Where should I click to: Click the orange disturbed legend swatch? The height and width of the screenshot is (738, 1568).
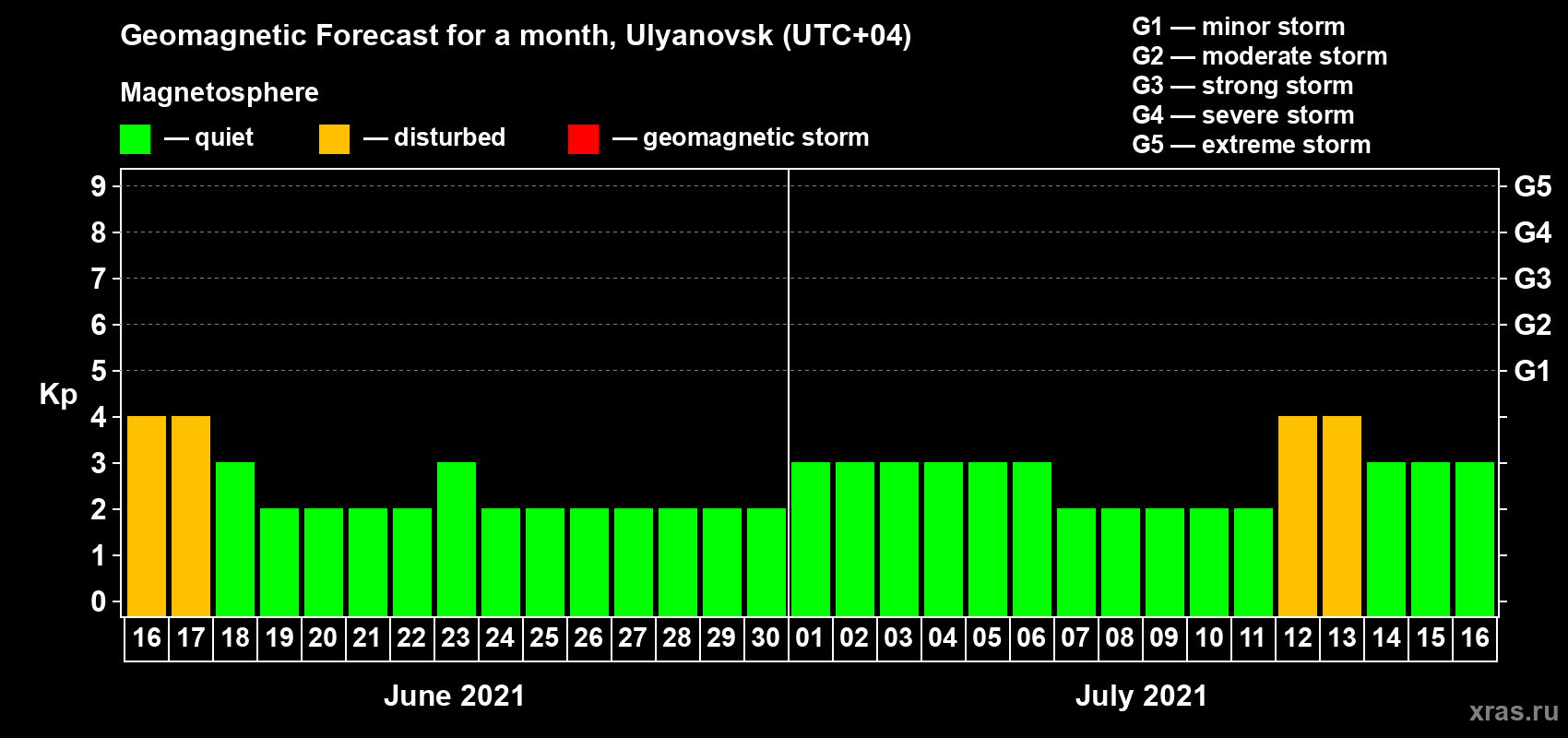pyautogui.click(x=334, y=139)
